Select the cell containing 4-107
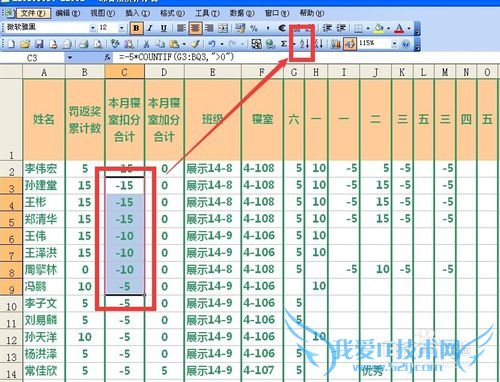500x382 pixels. [x=262, y=371]
